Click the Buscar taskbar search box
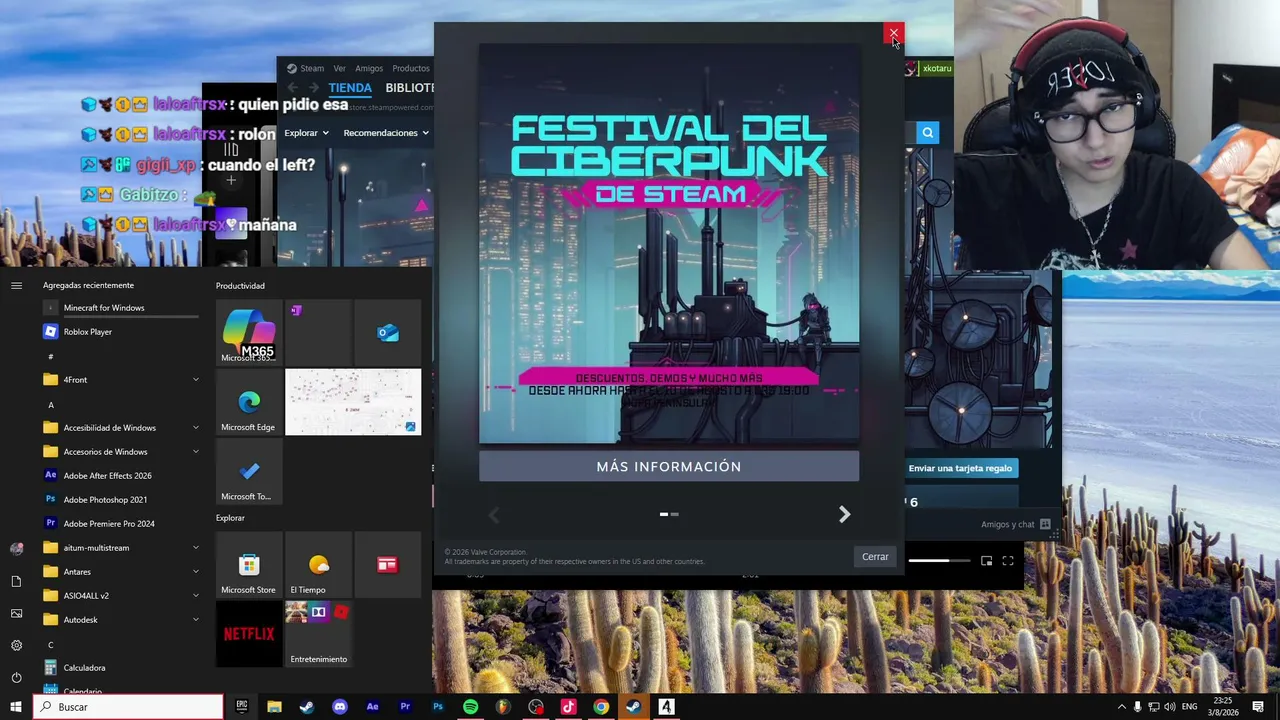This screenshot has height=720, width=1280. click(x=129, y=707)
